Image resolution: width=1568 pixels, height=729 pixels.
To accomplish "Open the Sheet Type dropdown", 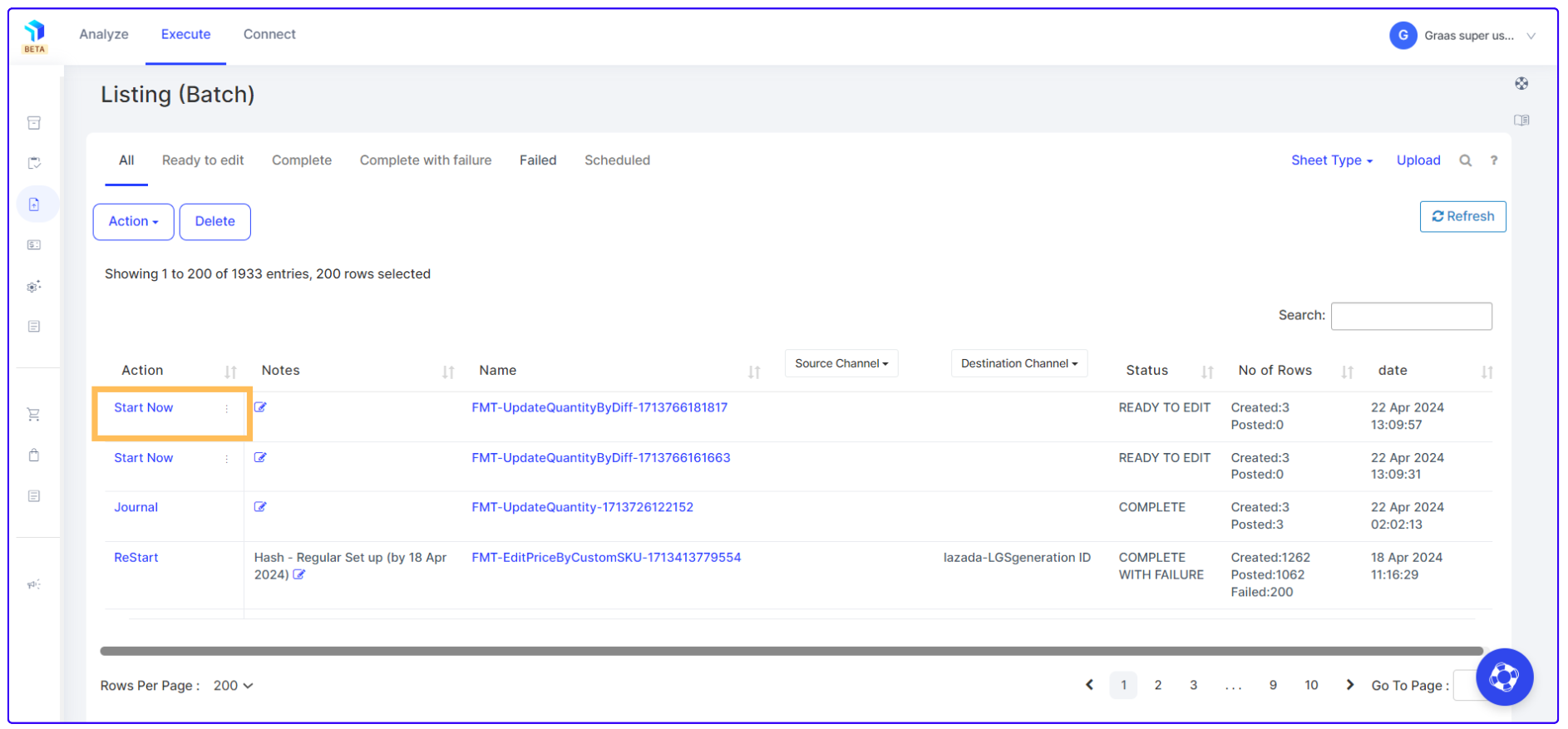I will (x=1331, y=160).
